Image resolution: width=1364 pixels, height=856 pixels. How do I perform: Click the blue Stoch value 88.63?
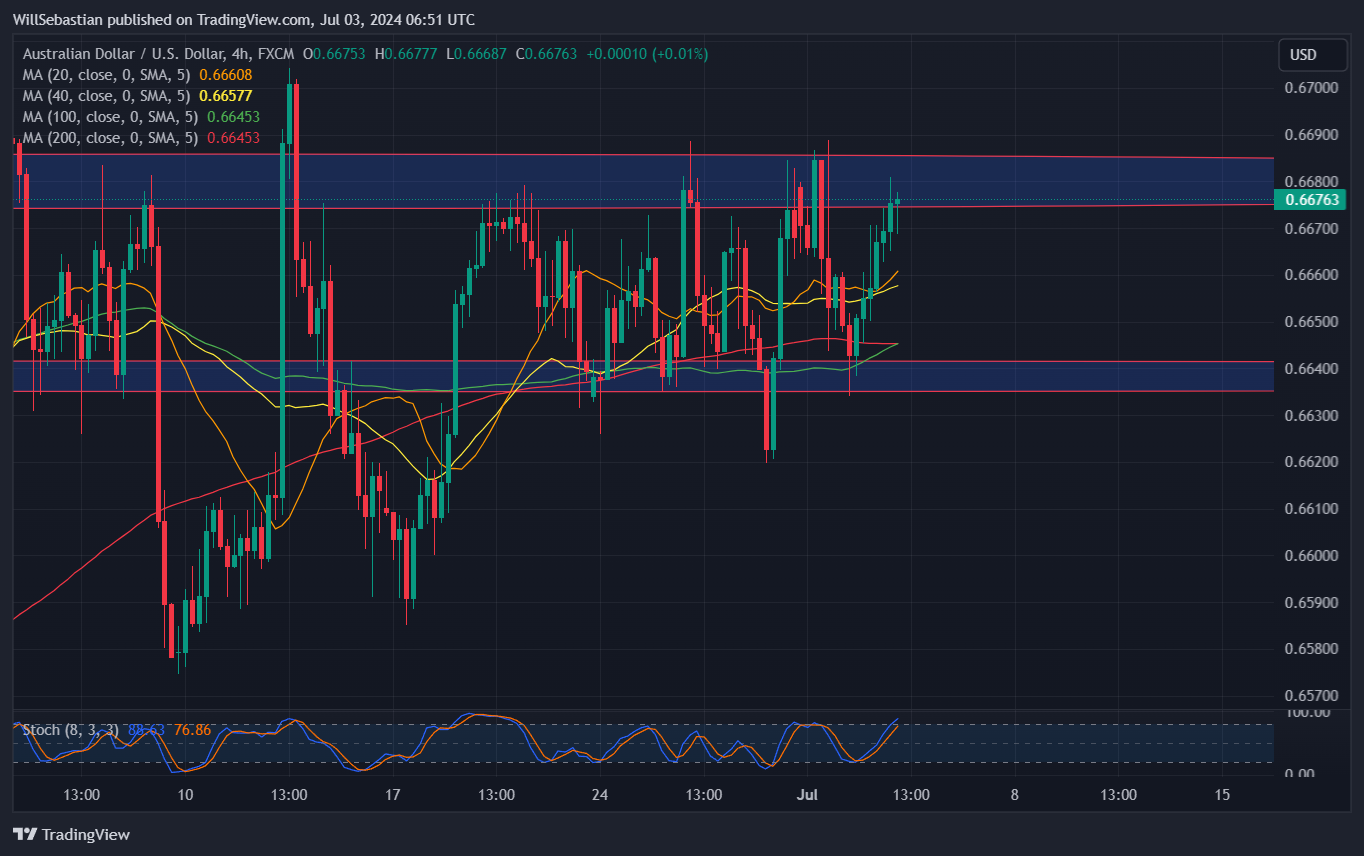pos(148,730)
